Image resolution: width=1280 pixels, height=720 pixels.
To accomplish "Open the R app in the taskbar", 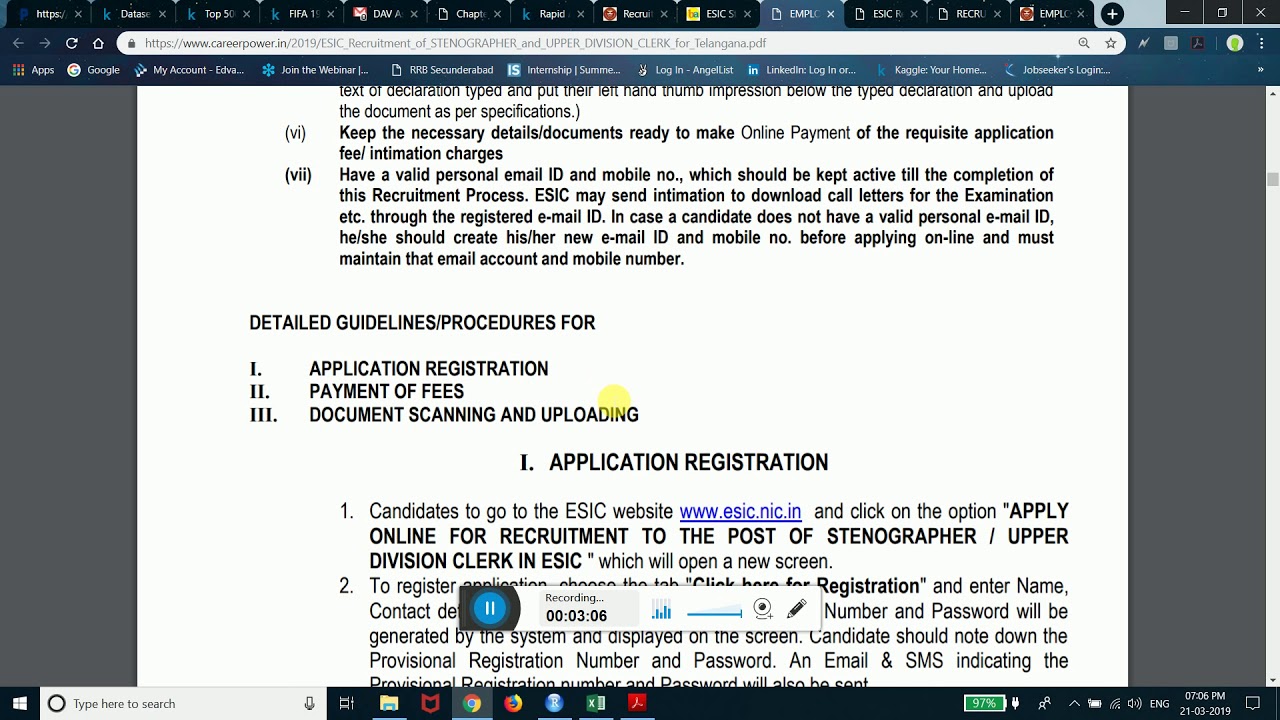I will [x=554, y=703].
